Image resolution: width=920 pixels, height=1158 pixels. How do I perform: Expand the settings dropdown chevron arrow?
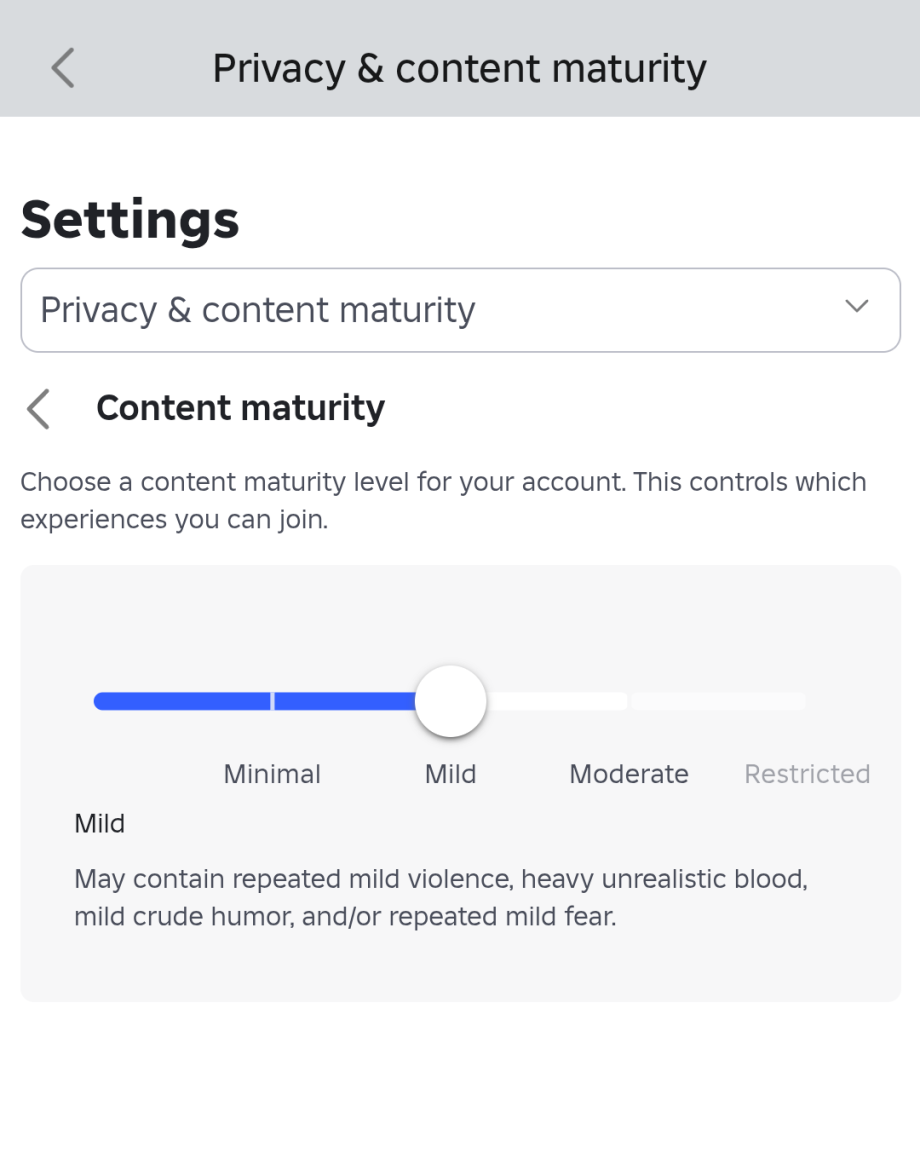tap(856, 307)
